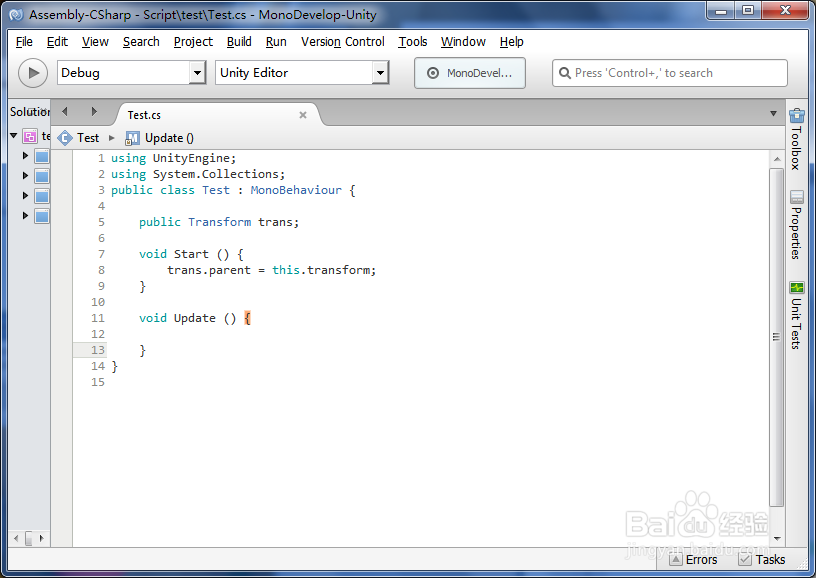816x578 pixels.
Task: Open the document tab list dropdown arrow
Action: click(x=773, y=113)
